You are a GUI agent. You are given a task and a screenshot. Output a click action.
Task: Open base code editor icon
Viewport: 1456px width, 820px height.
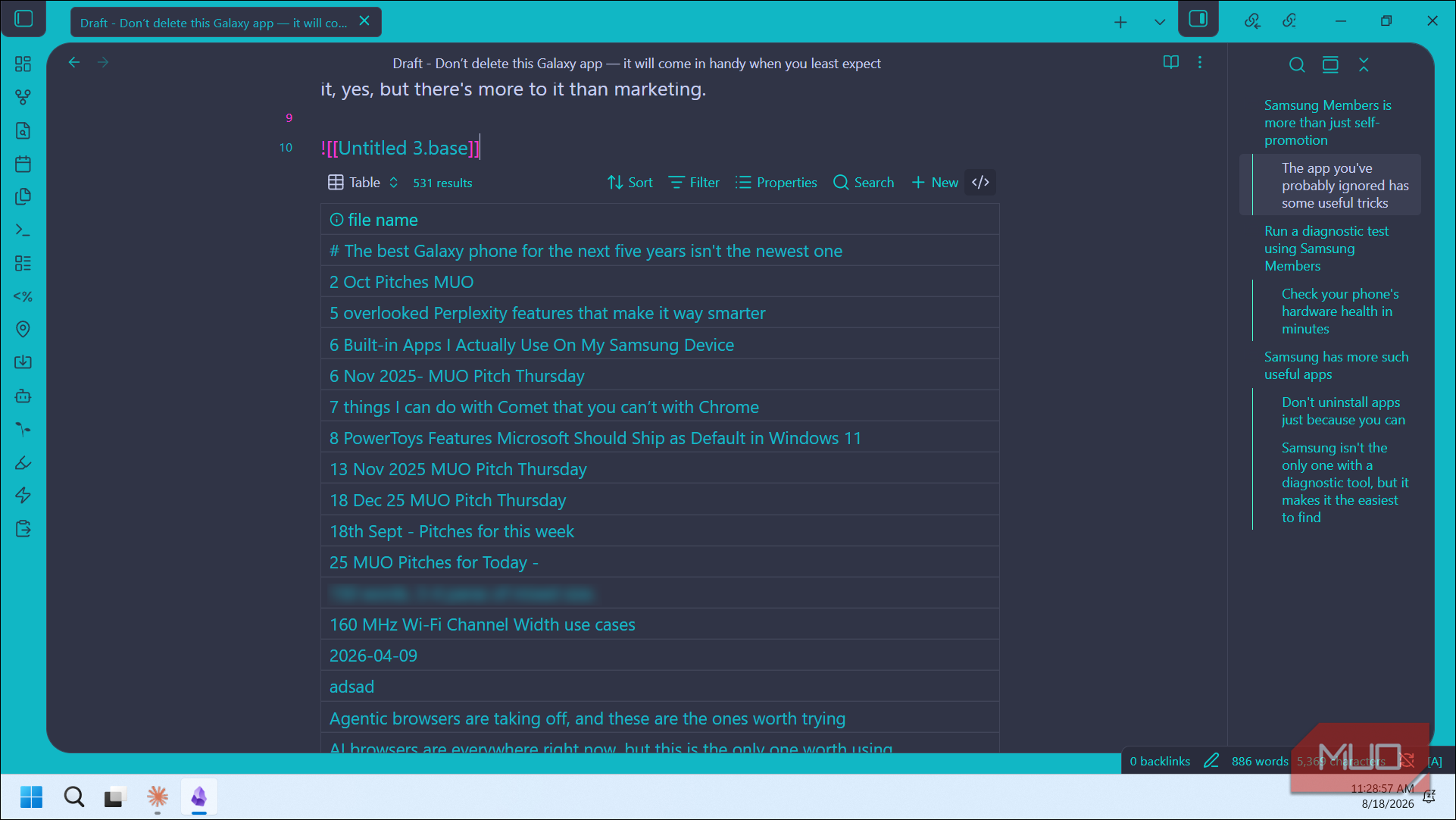point(980,183)
